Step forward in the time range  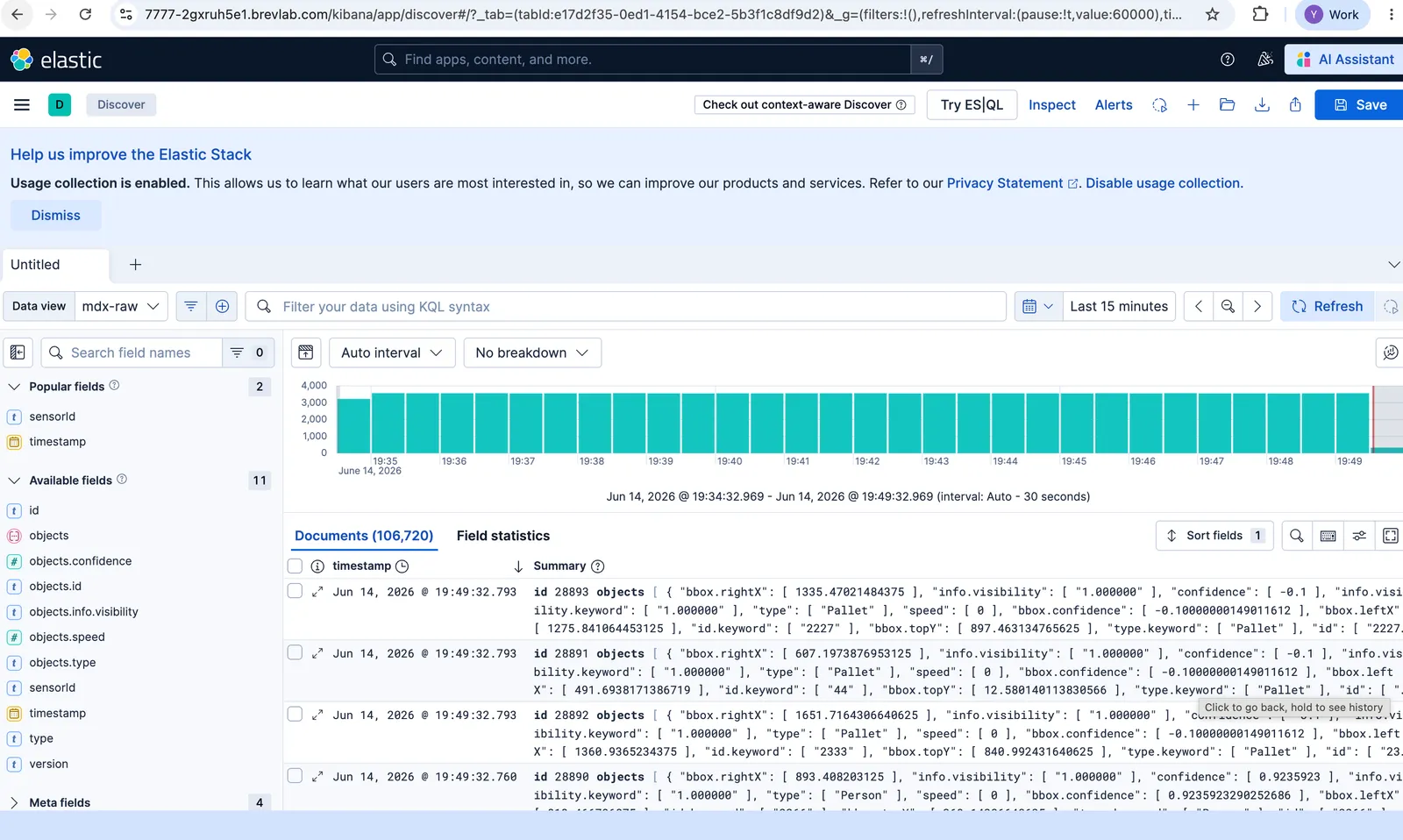coord(1257,306)
